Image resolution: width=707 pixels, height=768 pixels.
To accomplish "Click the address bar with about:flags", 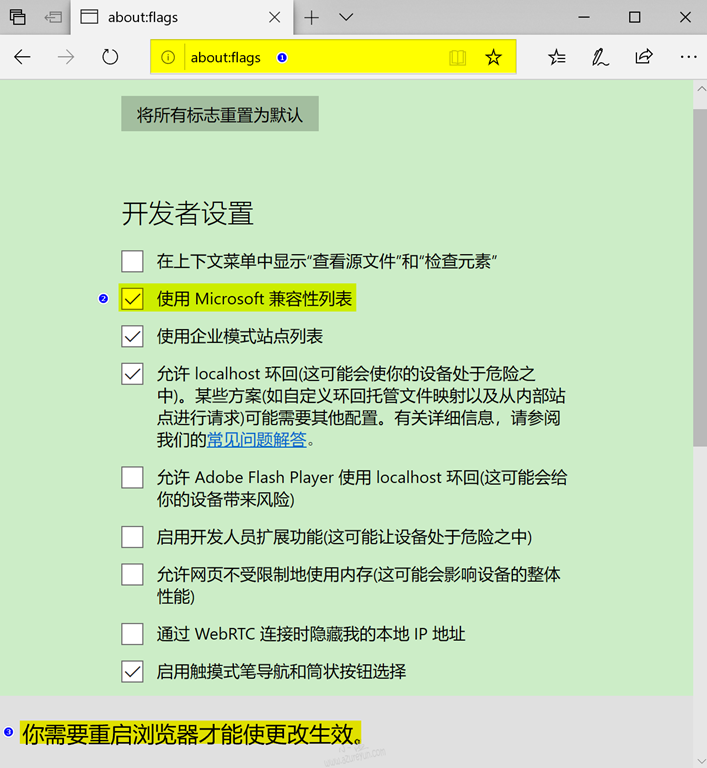I will 333,57.
